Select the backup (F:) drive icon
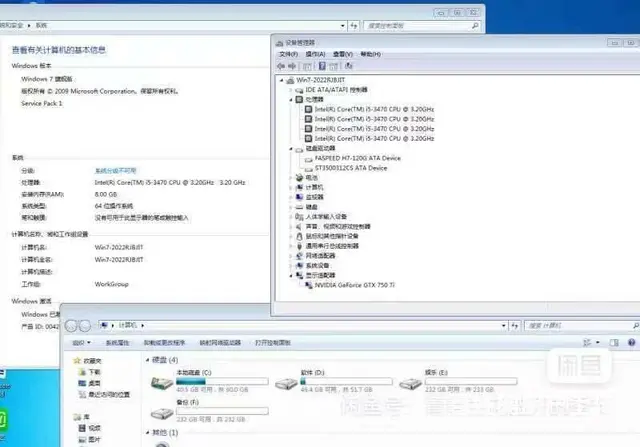Screen dimensions: 640x447 tap(162, 414)
